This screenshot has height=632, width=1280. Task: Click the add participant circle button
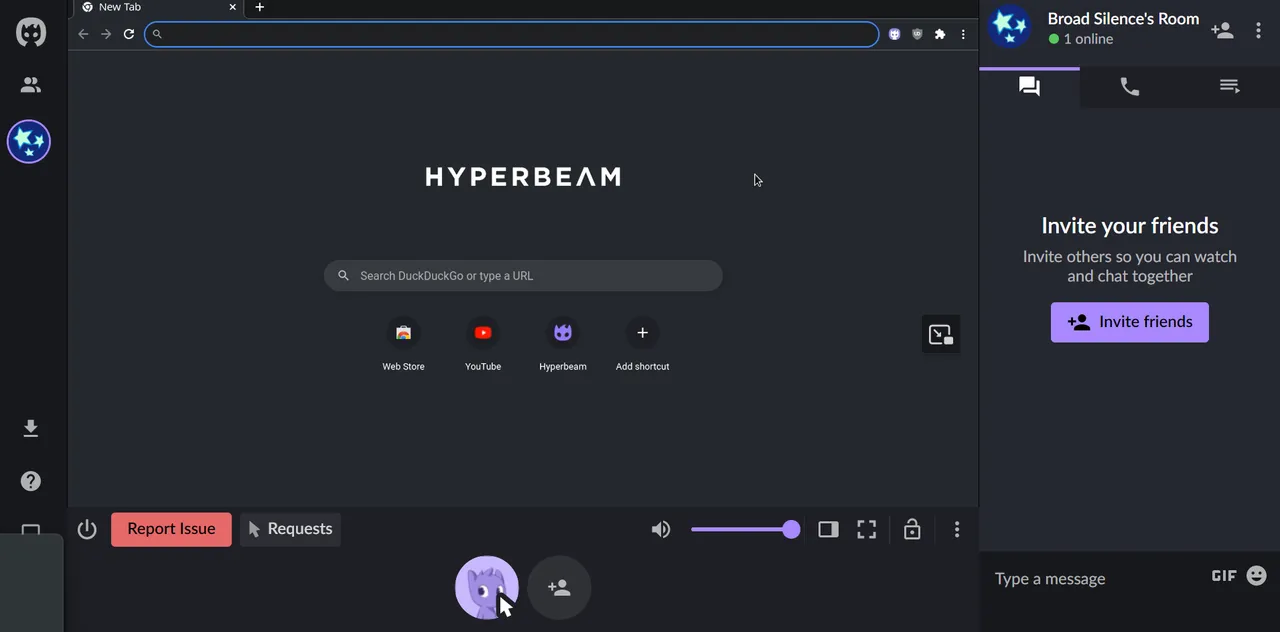point(559,588)
